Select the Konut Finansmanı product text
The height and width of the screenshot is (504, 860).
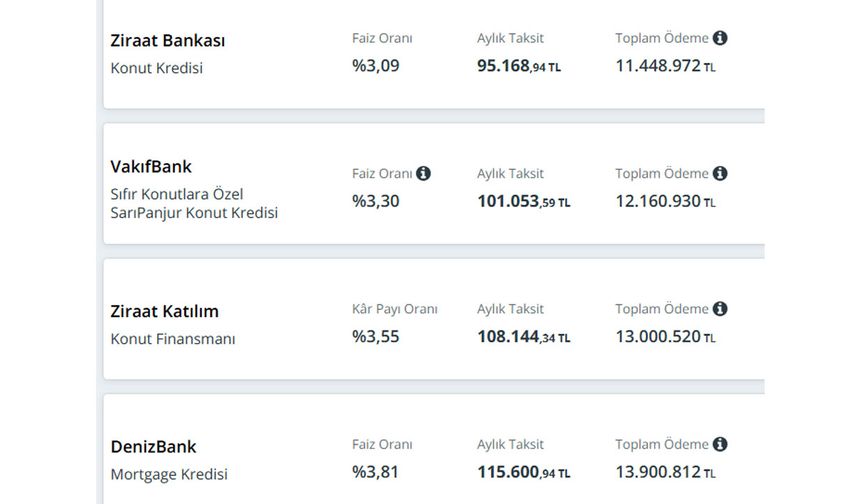pos(173,339)
